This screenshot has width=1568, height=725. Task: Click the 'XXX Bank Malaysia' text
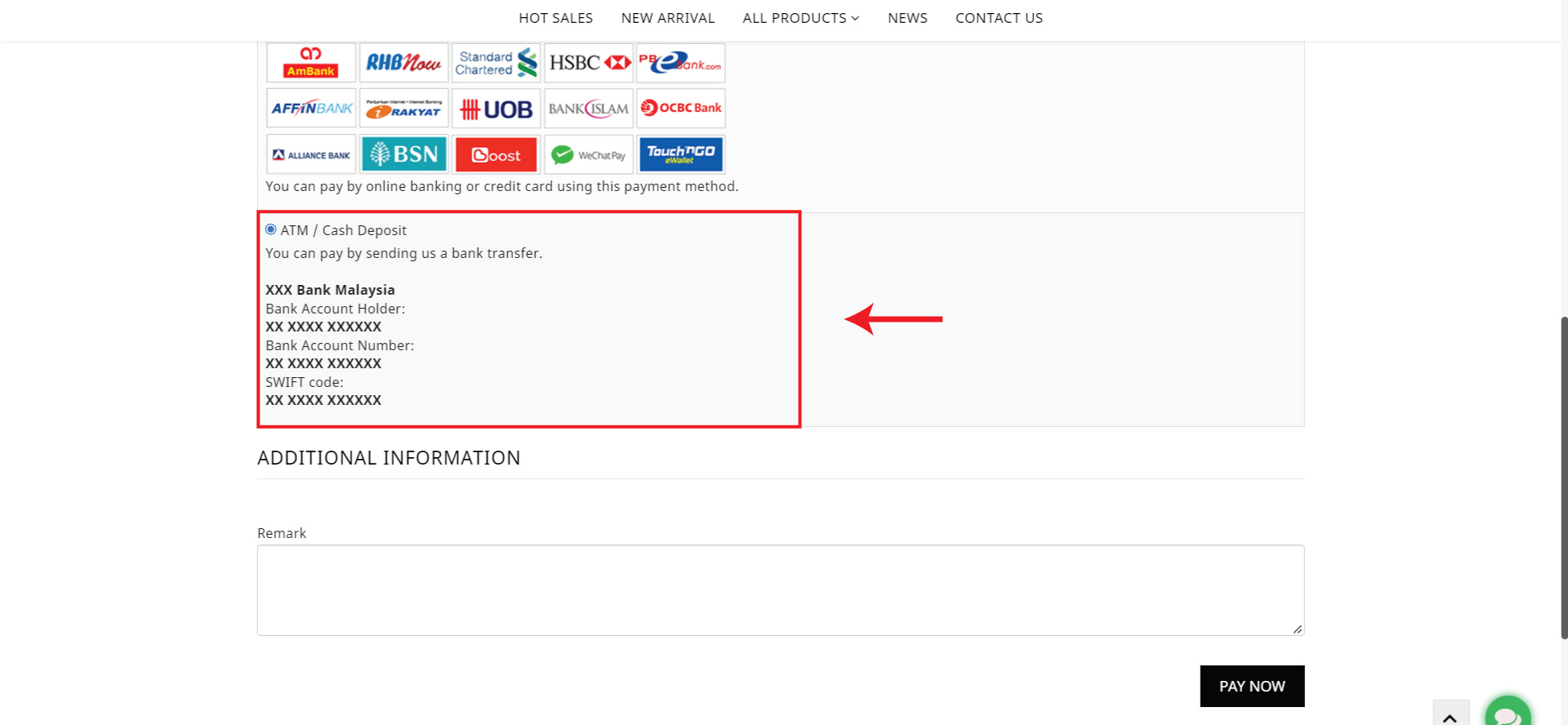(330, 290)
